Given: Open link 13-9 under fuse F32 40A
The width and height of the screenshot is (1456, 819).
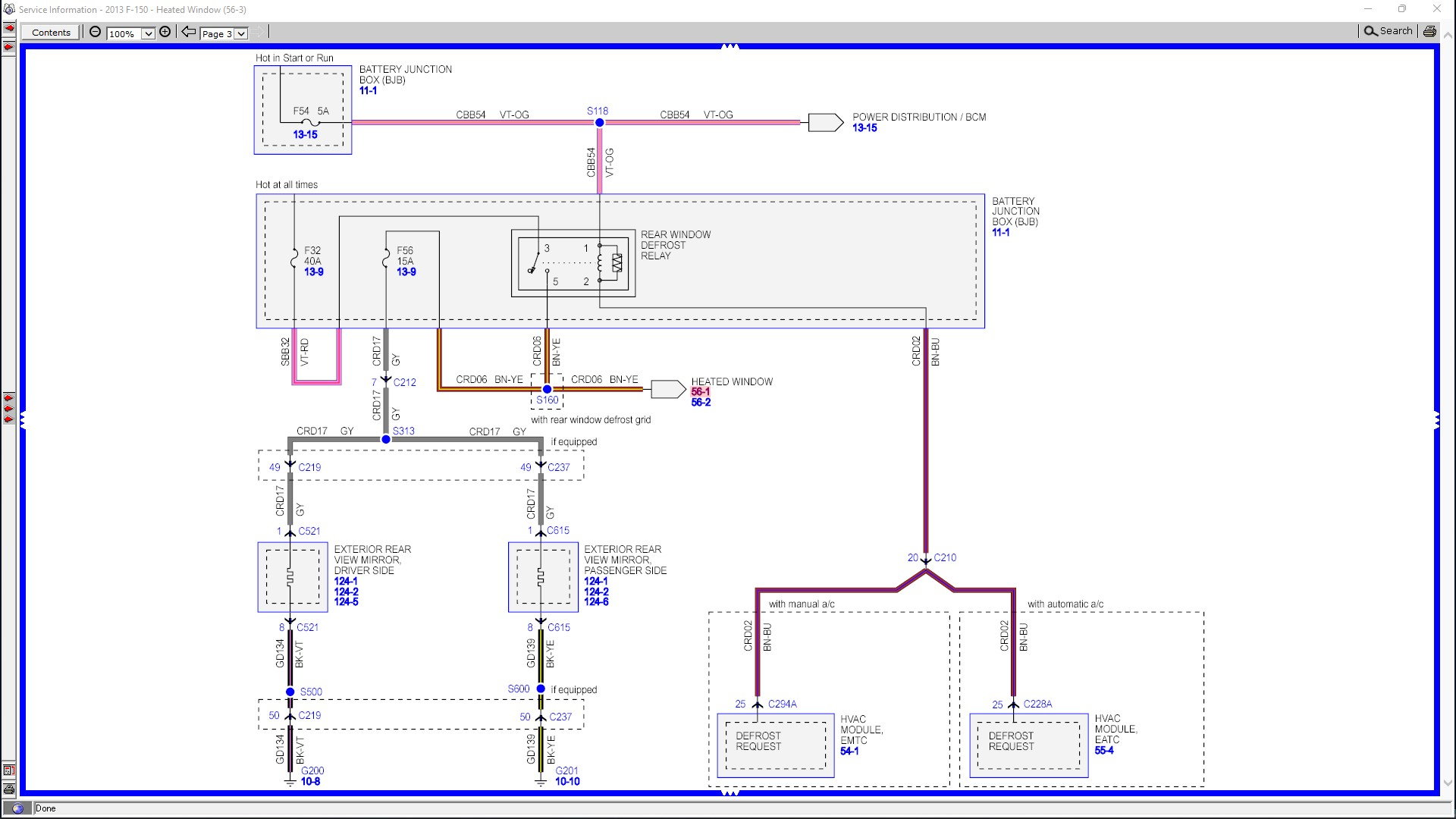Looking at the screenshot, I should pos(314,271).
